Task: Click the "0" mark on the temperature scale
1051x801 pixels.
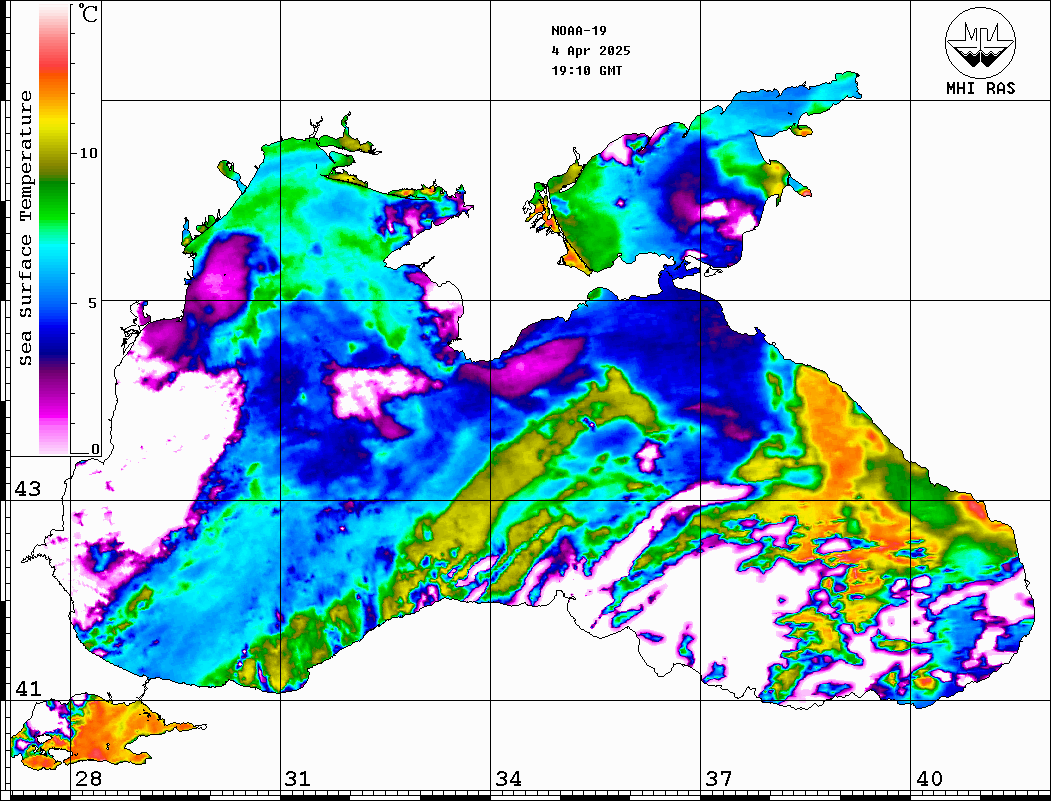Action: 95,449
